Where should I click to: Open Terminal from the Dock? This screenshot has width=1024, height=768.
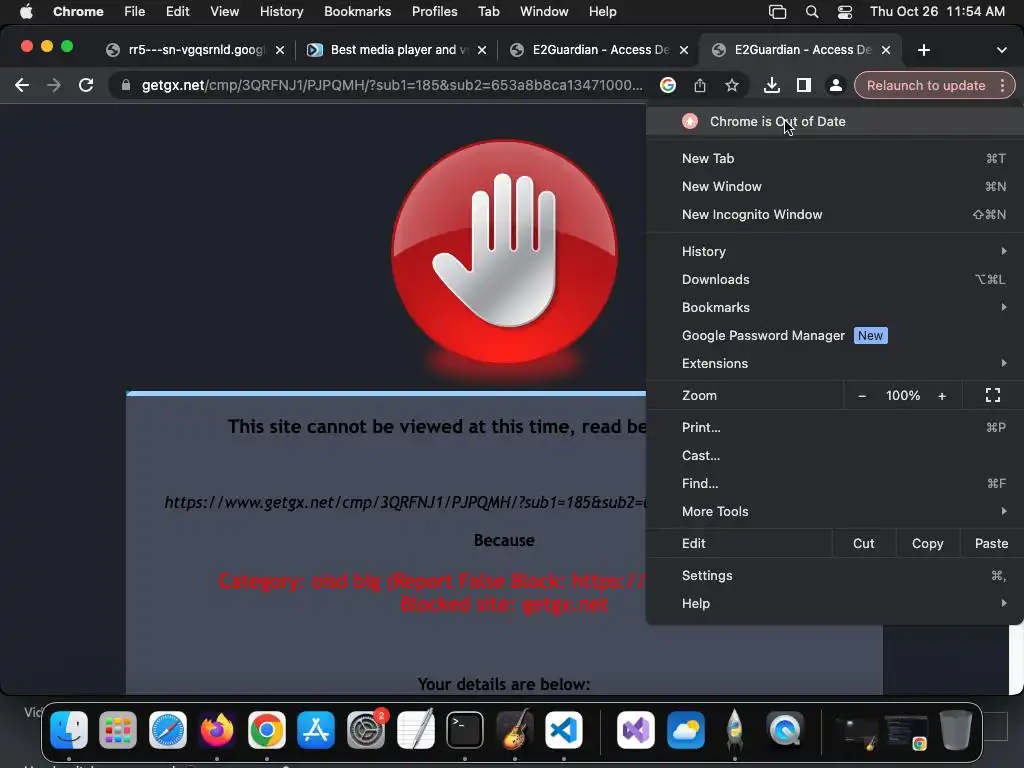(465, 729)
